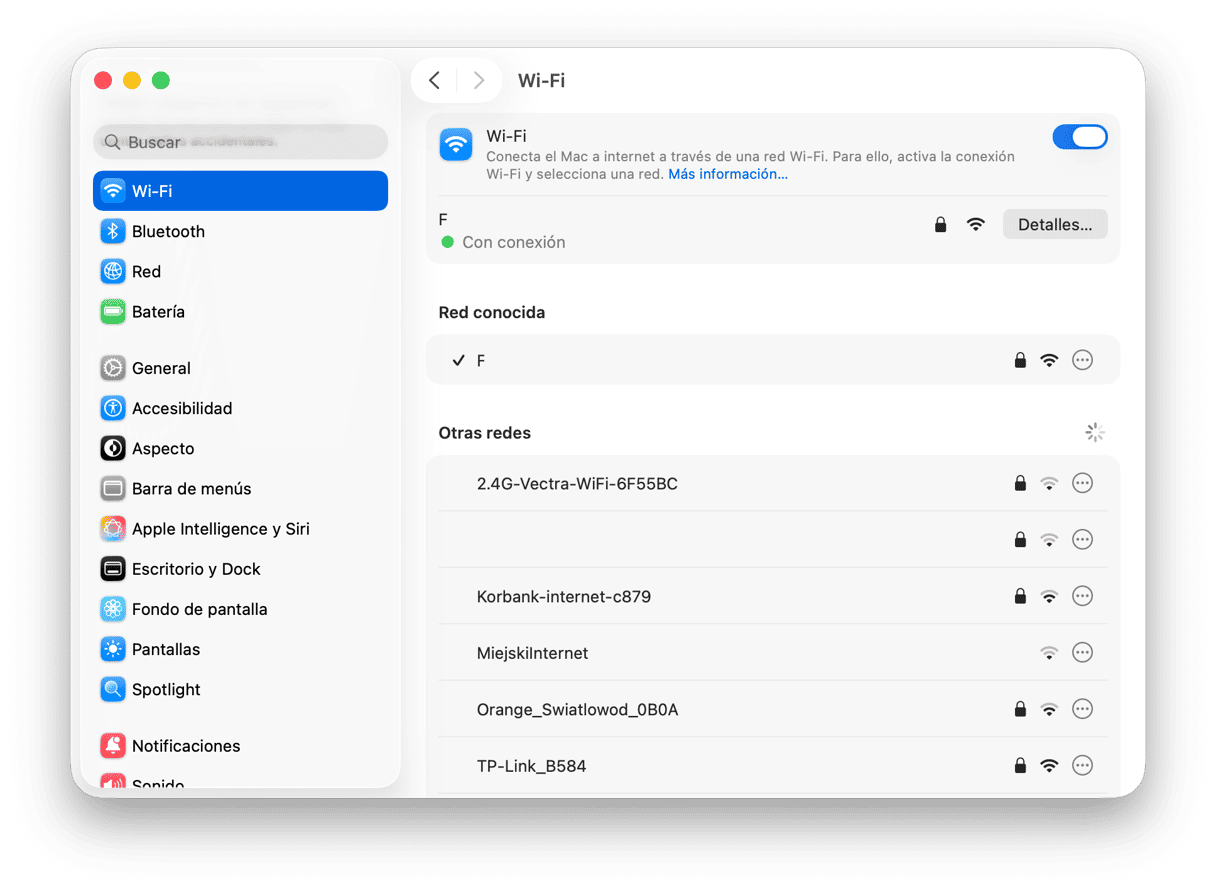This screenshot has width=1216, height=891.
Task: Click the Apple Intelligence y Siri icon
Action: 113,529
